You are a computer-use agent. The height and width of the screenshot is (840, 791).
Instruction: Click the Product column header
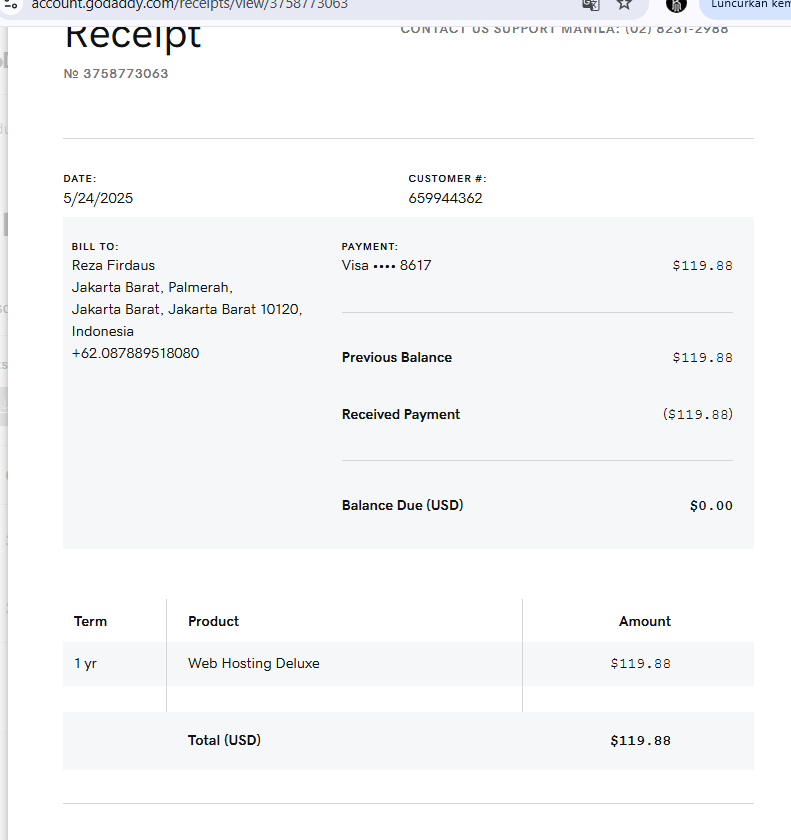pos(214,622)
